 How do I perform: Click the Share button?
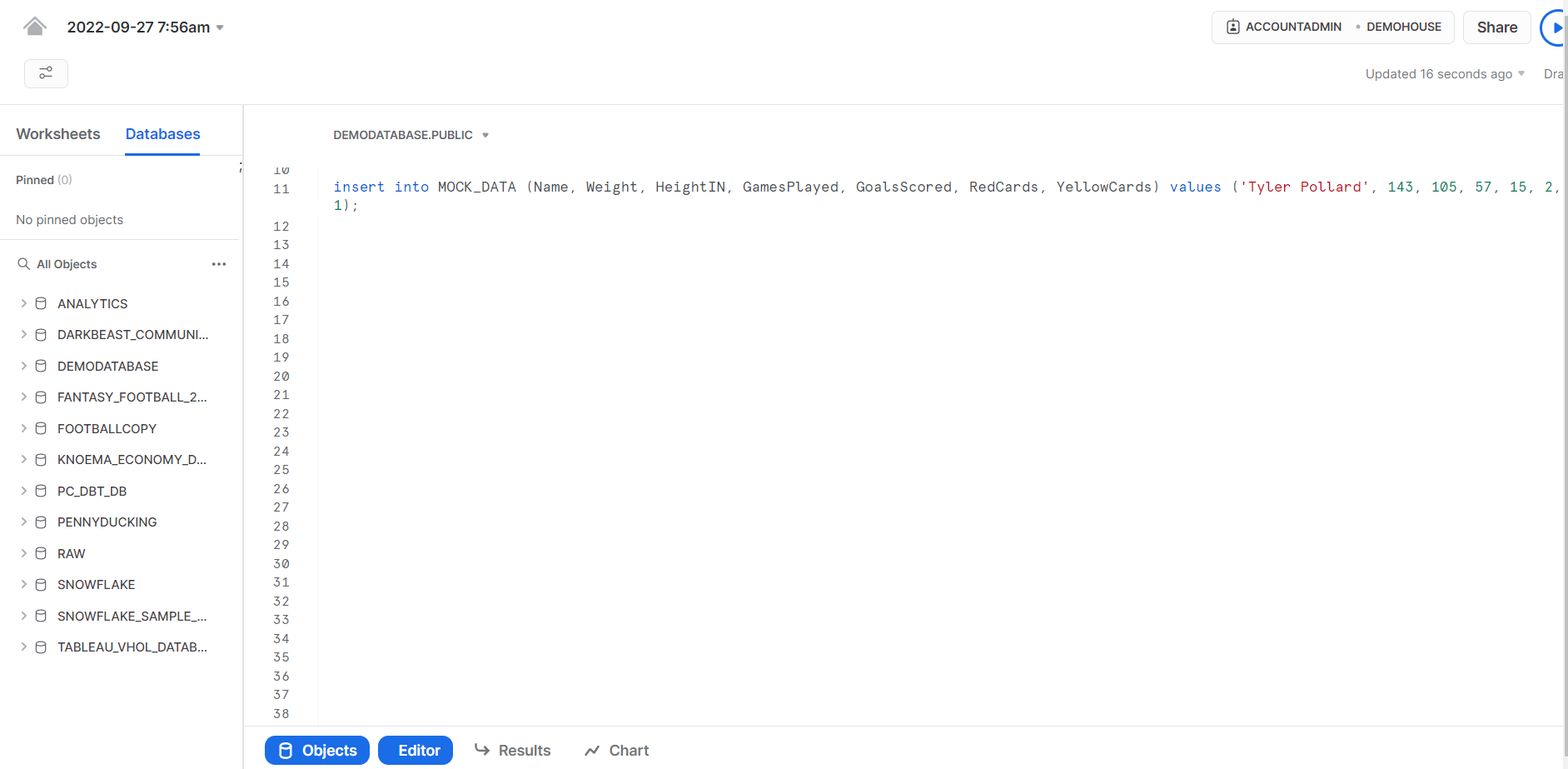click(1496, 27)
